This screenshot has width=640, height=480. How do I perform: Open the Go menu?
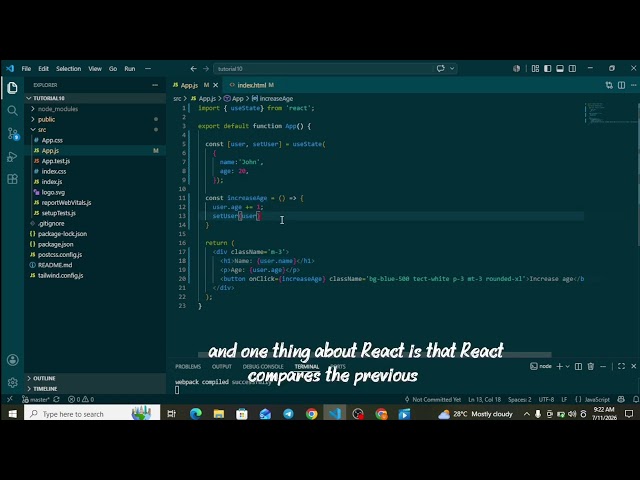(x=113, y=69)
